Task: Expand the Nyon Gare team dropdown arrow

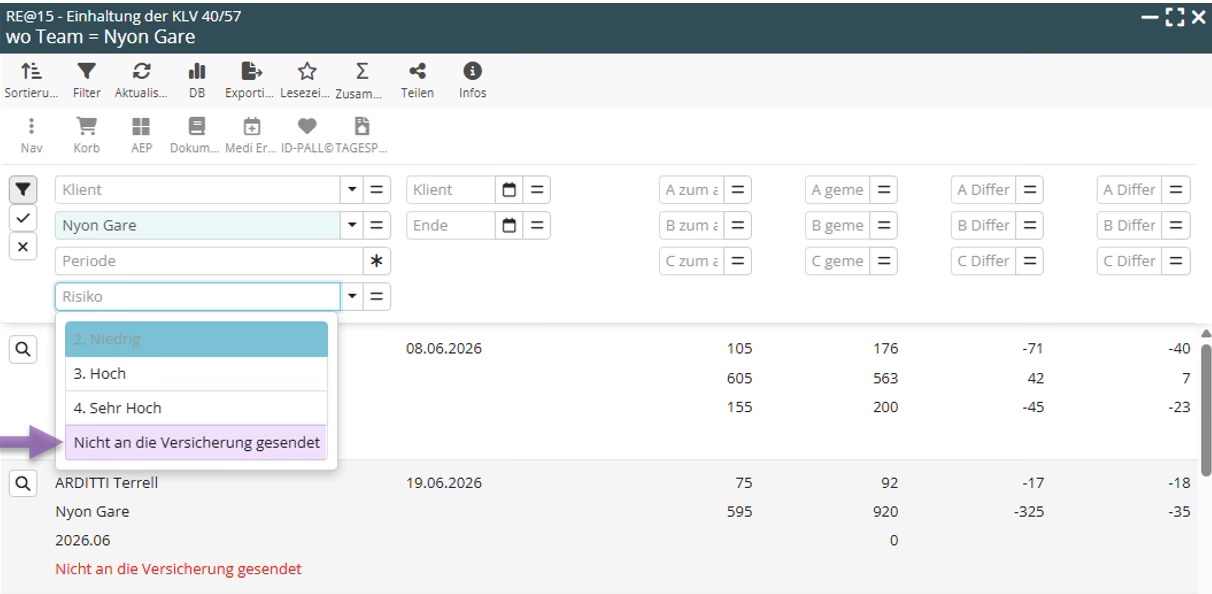Action: click(352, 225)
